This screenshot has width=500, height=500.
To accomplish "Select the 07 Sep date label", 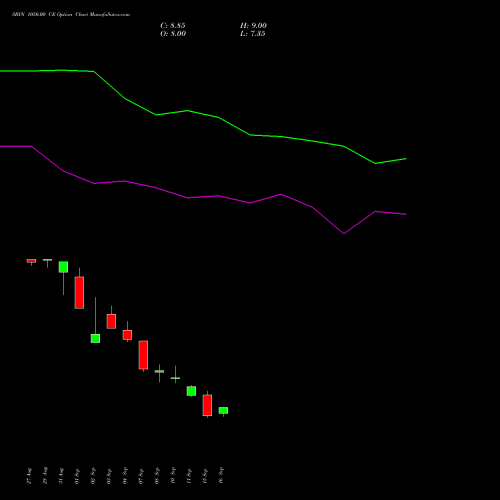I will [x=141, y=476].
